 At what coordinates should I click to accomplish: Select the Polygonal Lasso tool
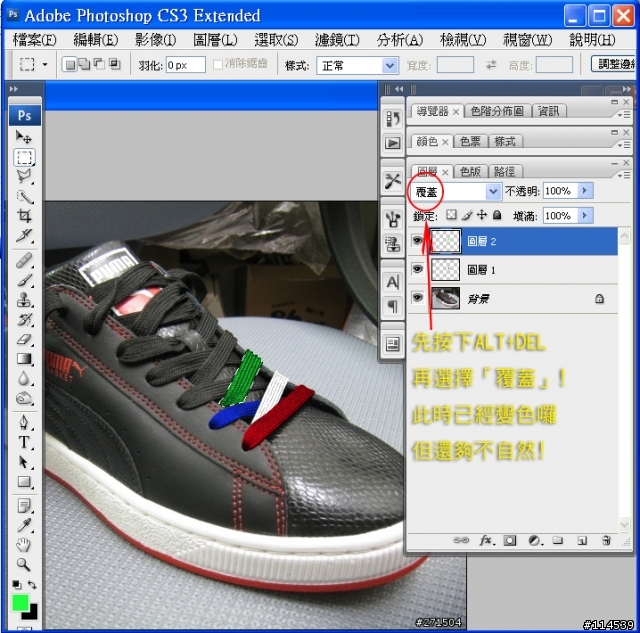click(x=24, y=177)
